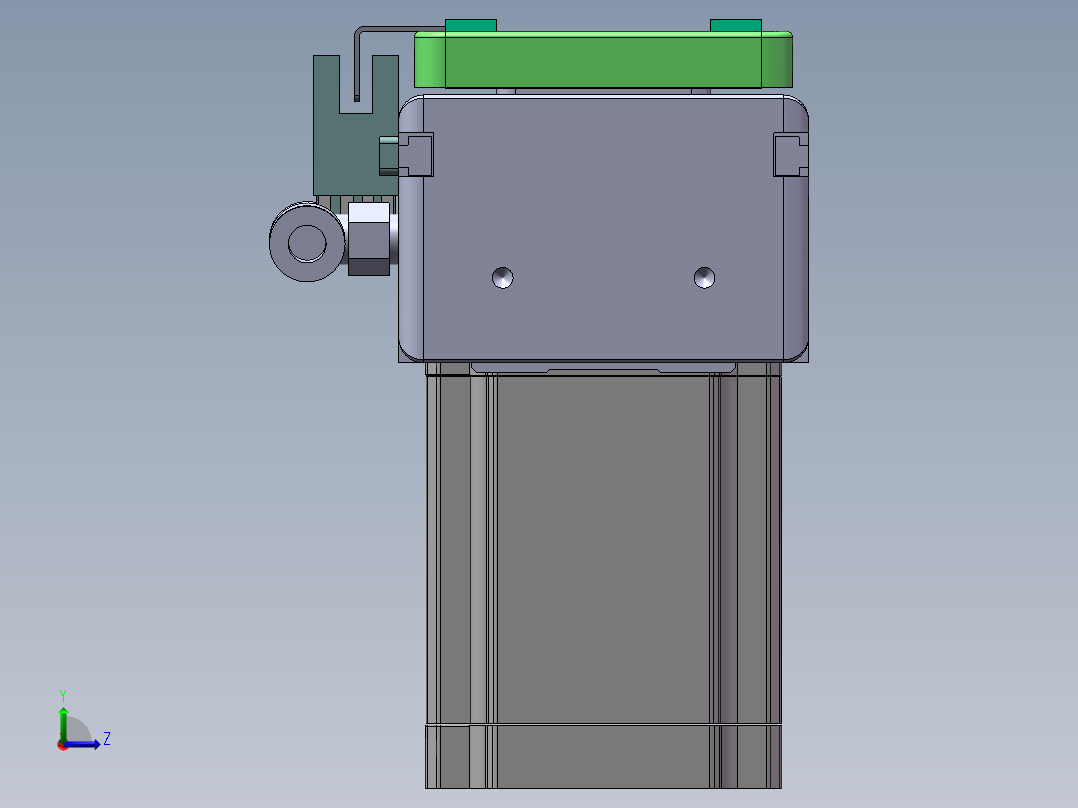Click the blue Z axis arrow on the triad
This screenshot has width=1078, height=808.
click(82, 744)
